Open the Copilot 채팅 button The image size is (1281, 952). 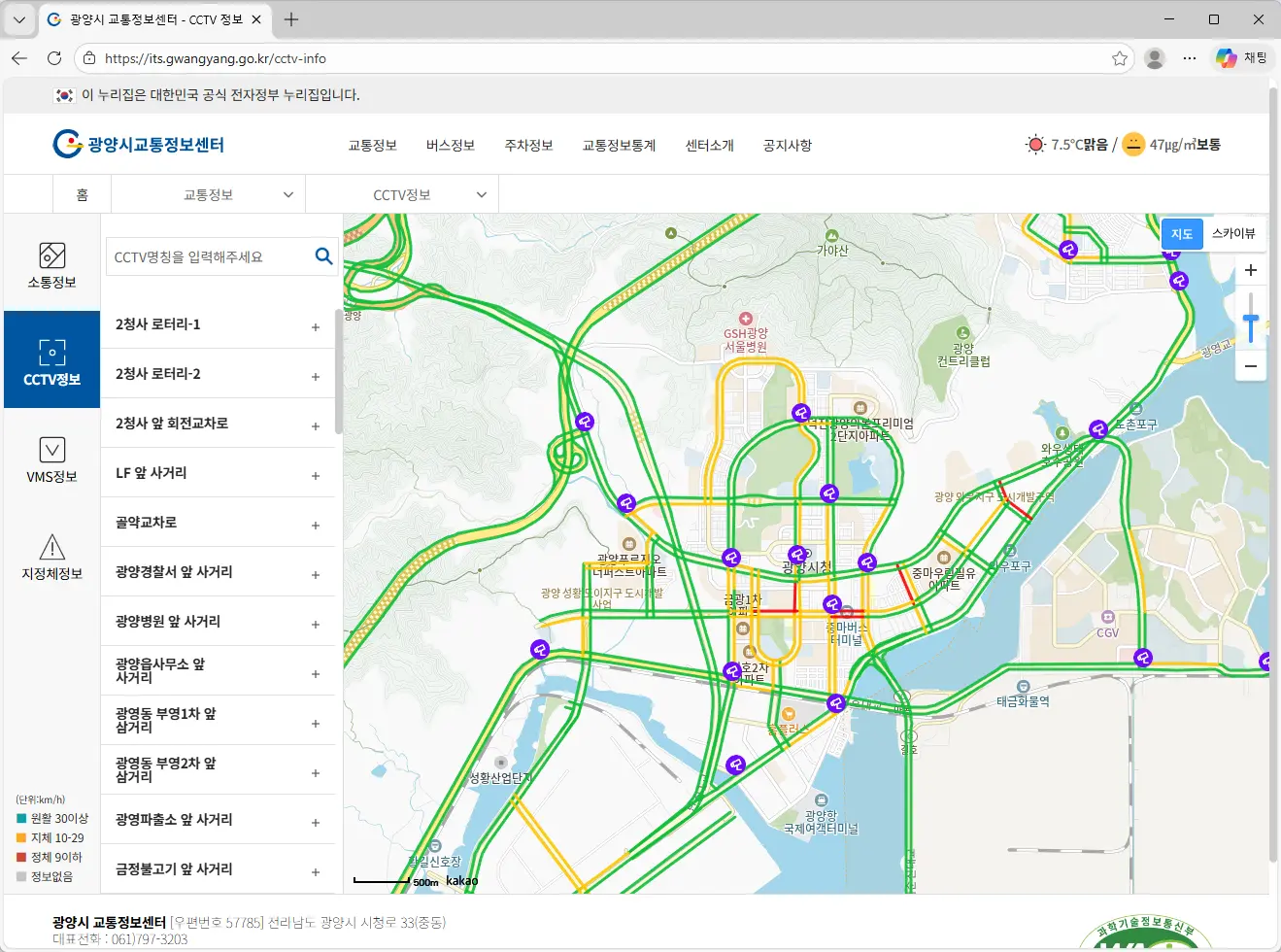[1242, 58]
